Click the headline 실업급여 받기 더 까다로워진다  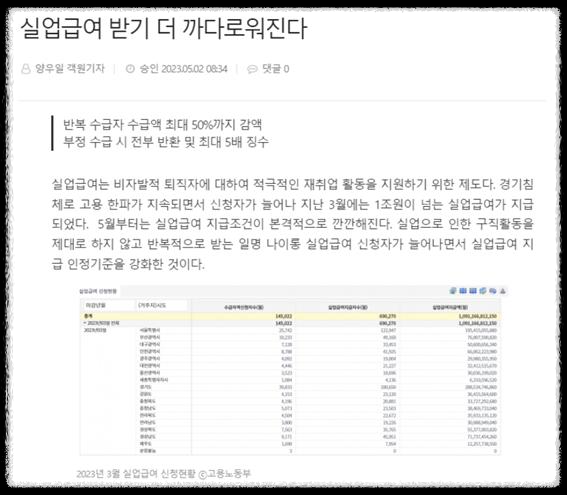[x=163, y=29]
